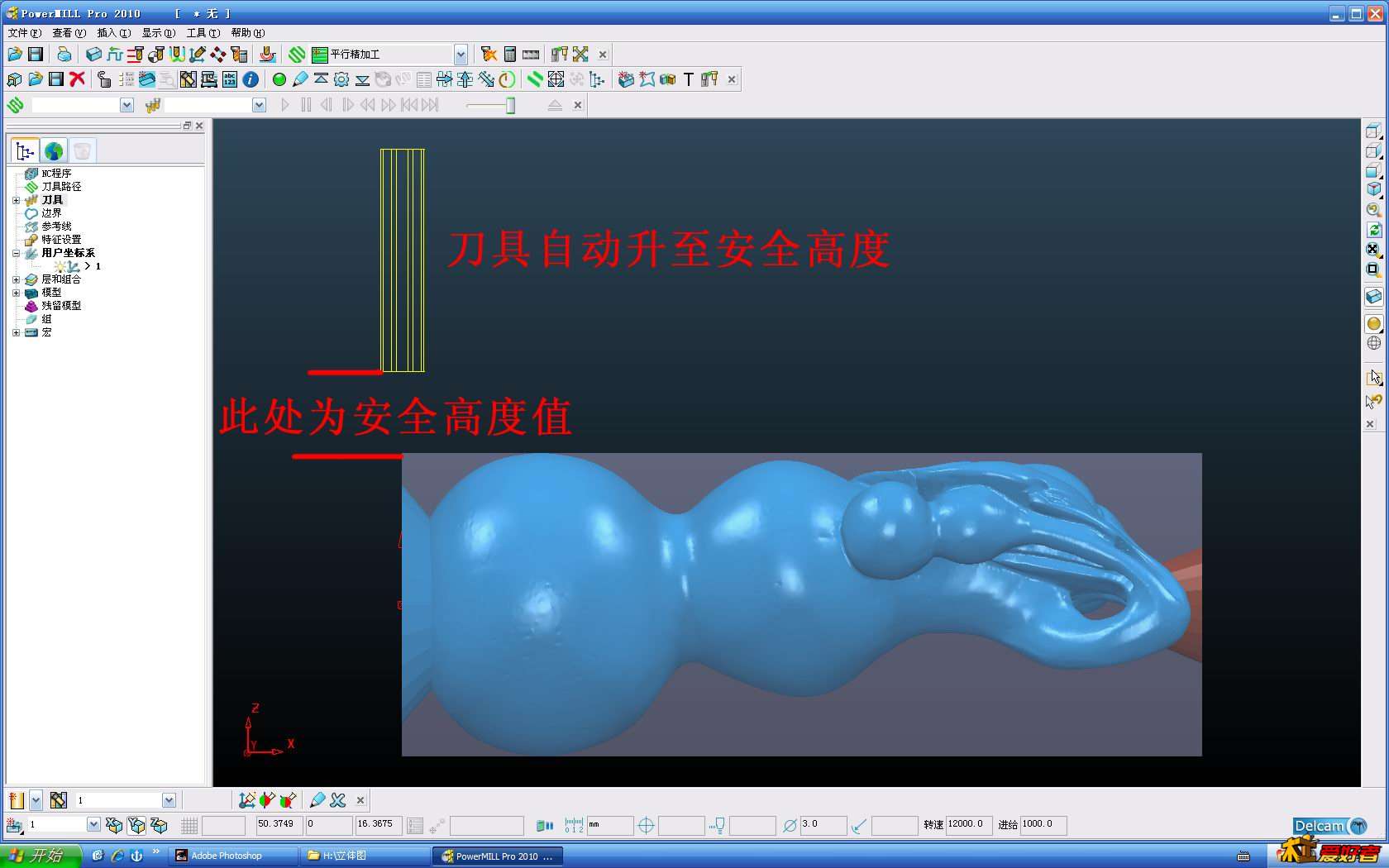
Task: Open the tool selection dropdown in simulation bar
Action: [x=259, y=105]
